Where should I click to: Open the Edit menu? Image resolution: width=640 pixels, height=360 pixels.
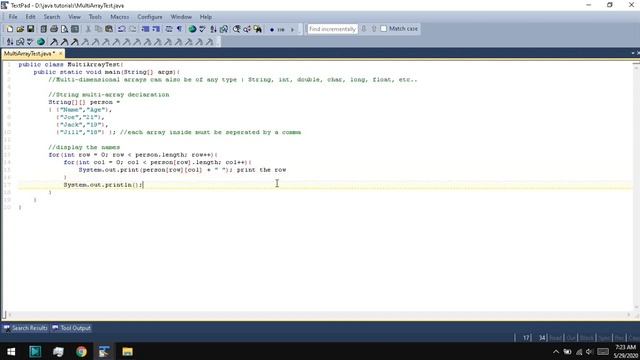(x=31, y=17)
